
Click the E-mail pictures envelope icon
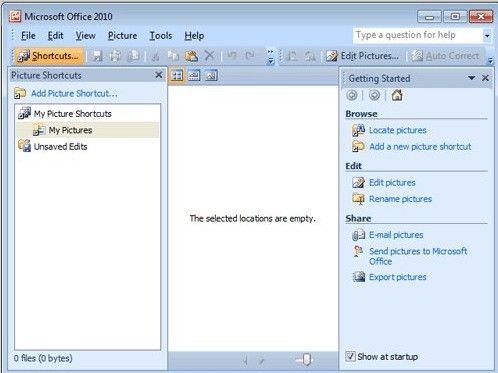click(358, 235)
